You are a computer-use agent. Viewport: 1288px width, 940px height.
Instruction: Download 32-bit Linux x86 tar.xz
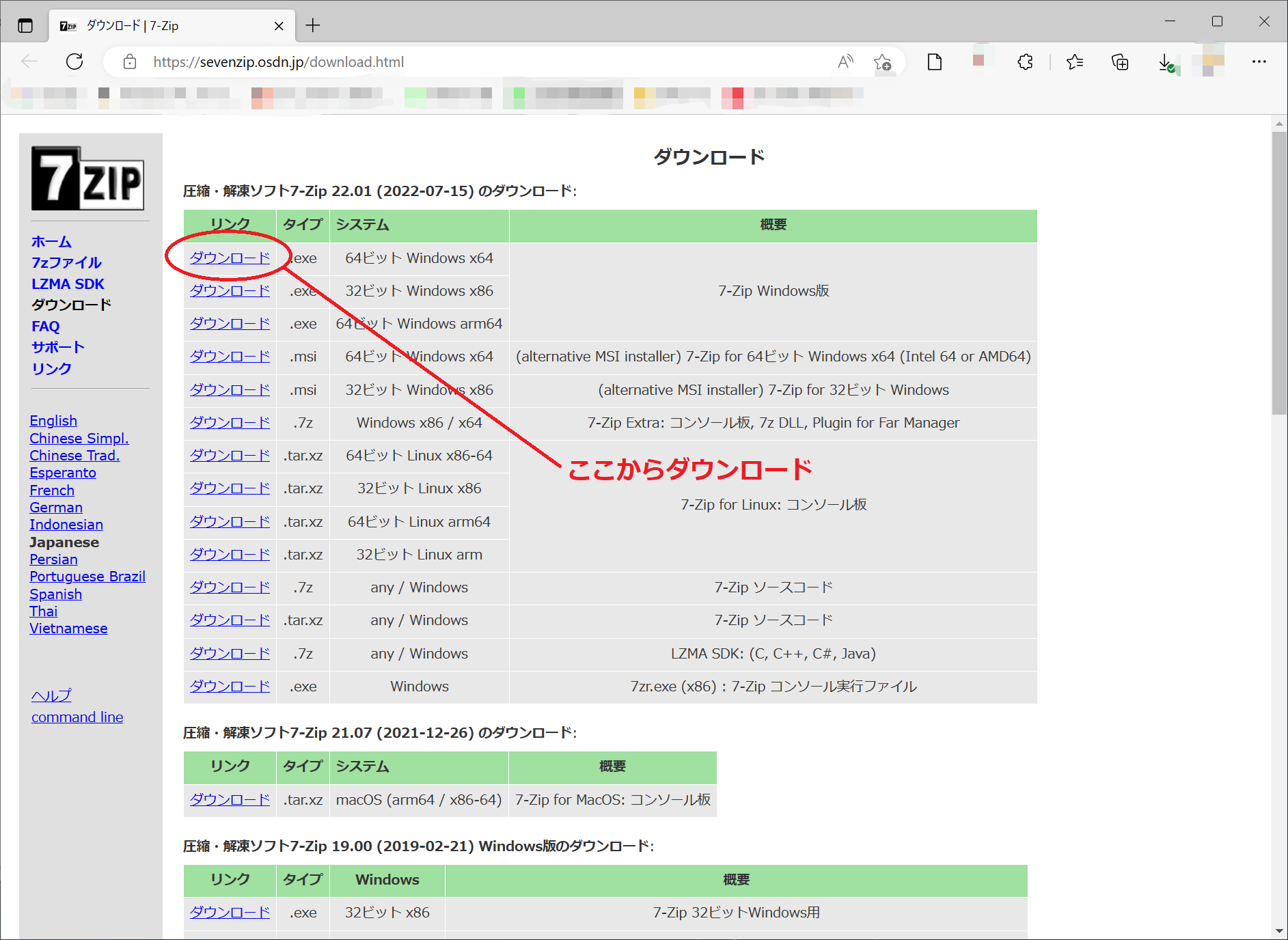click(x=230, y=488)
